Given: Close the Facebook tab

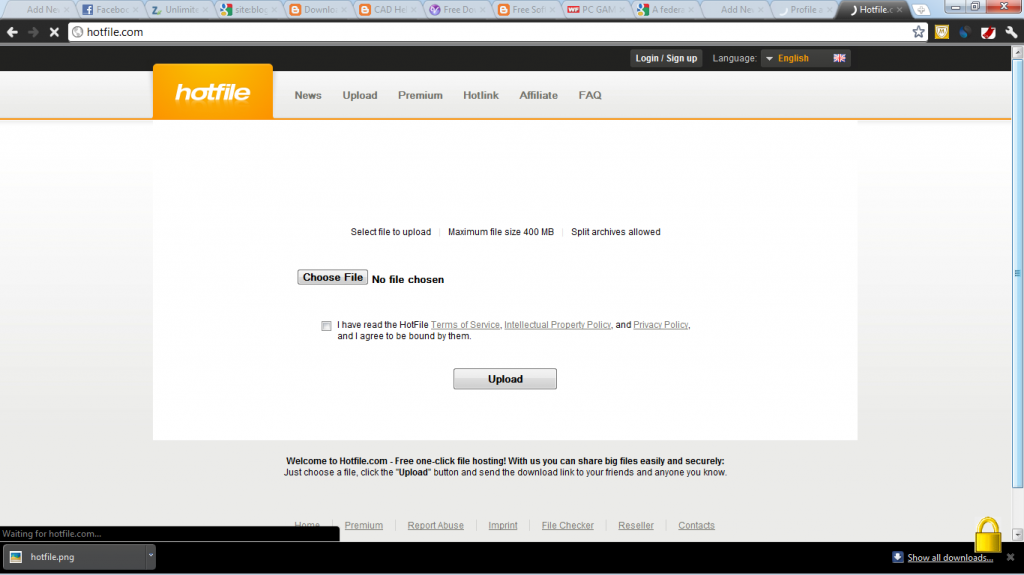Looking at the screenshot, I should [136, 10].
